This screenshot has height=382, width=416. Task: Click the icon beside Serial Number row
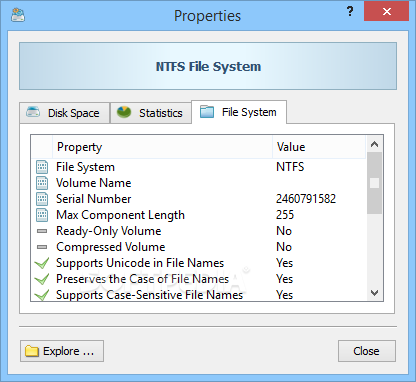coord(42,199)
